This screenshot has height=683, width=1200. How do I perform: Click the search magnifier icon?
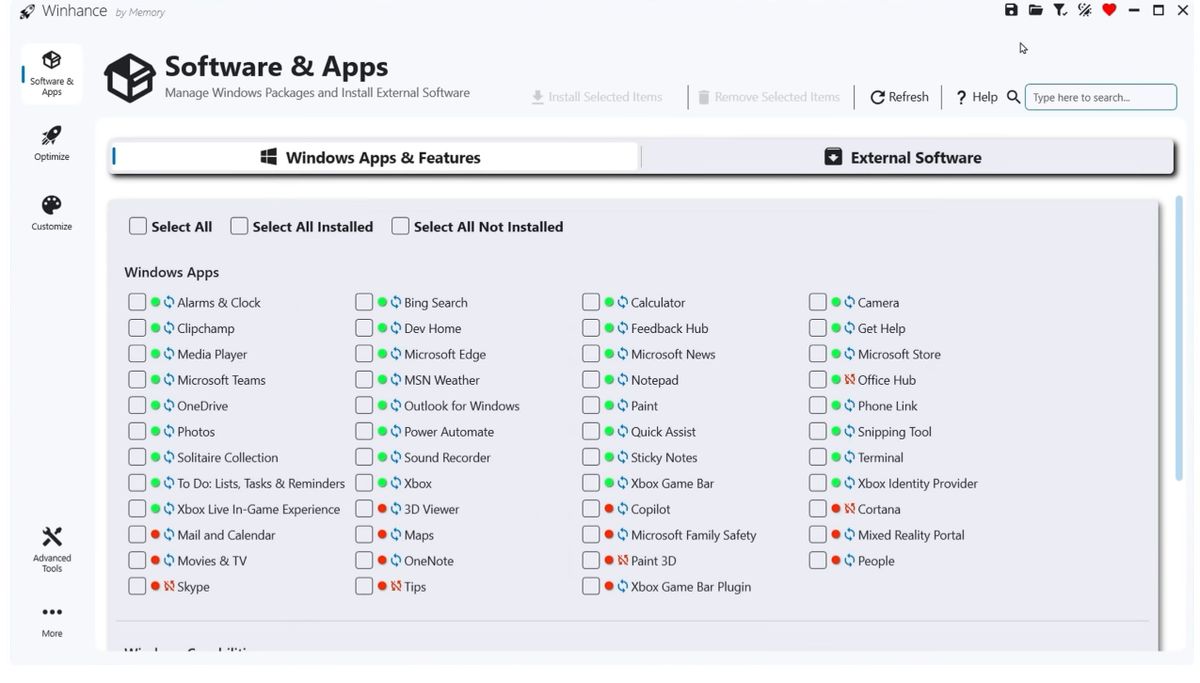(x=1013, y=97)
